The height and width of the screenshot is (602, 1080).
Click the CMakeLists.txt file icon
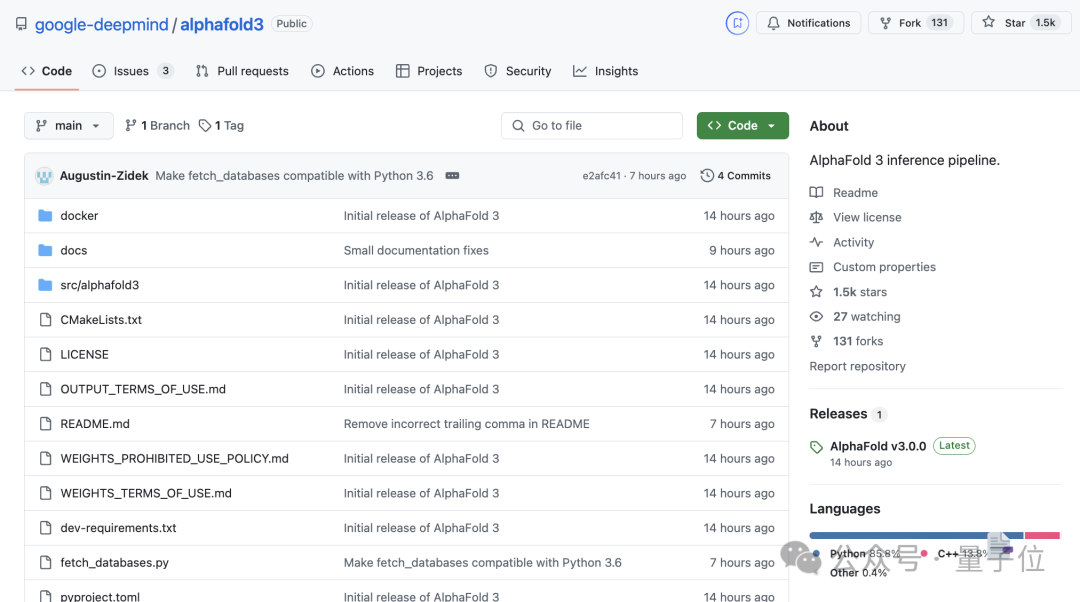coord(45,320)
